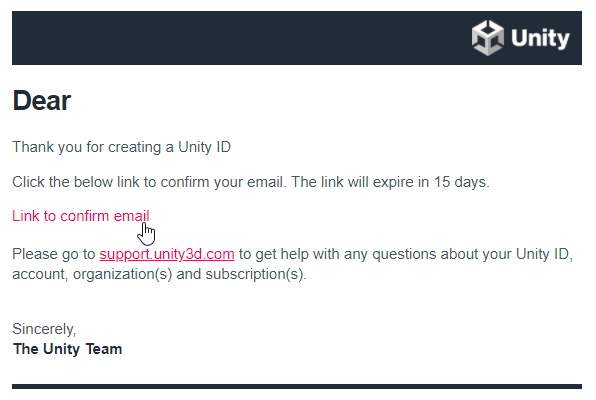Click the dark footer divider line
This screenshot has height=400, width=596.
297,386
